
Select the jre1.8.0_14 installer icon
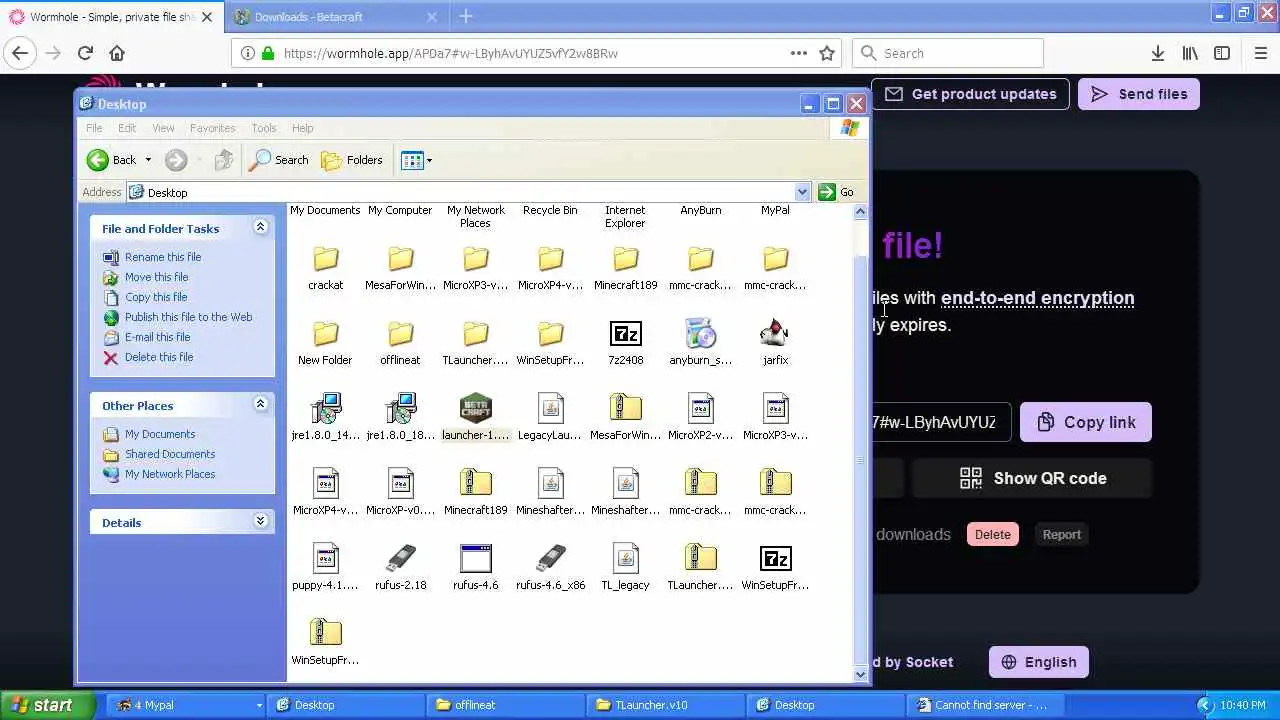[x=325, y=409]
